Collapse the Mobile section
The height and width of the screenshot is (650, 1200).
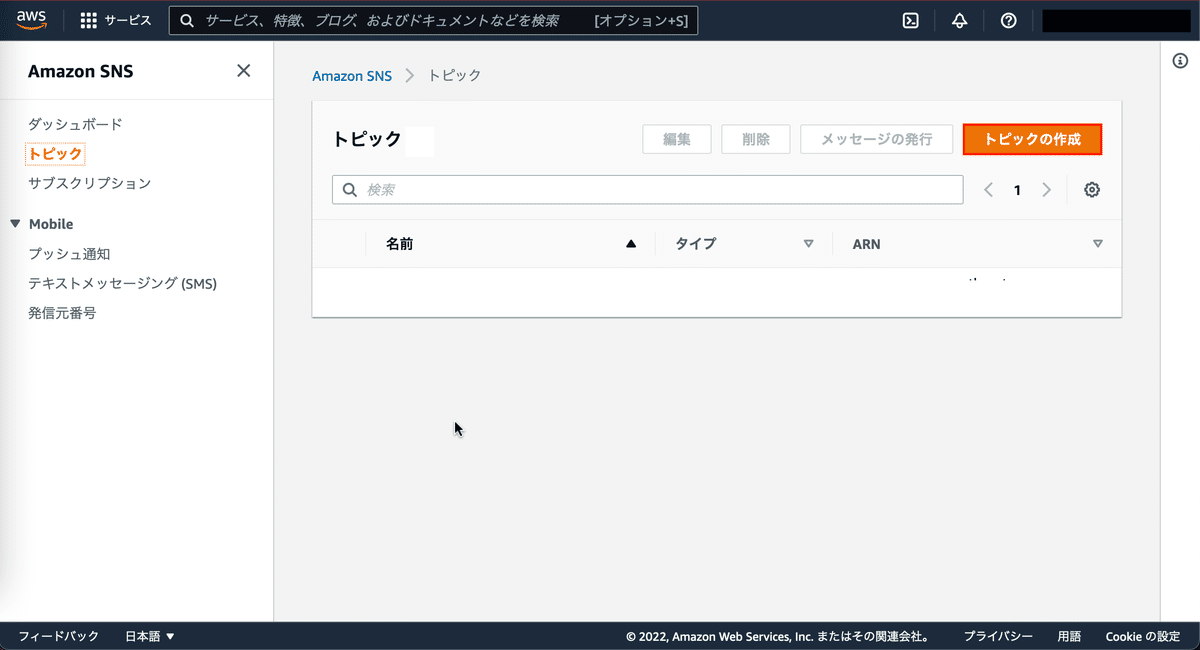click(x=15, y=224)
